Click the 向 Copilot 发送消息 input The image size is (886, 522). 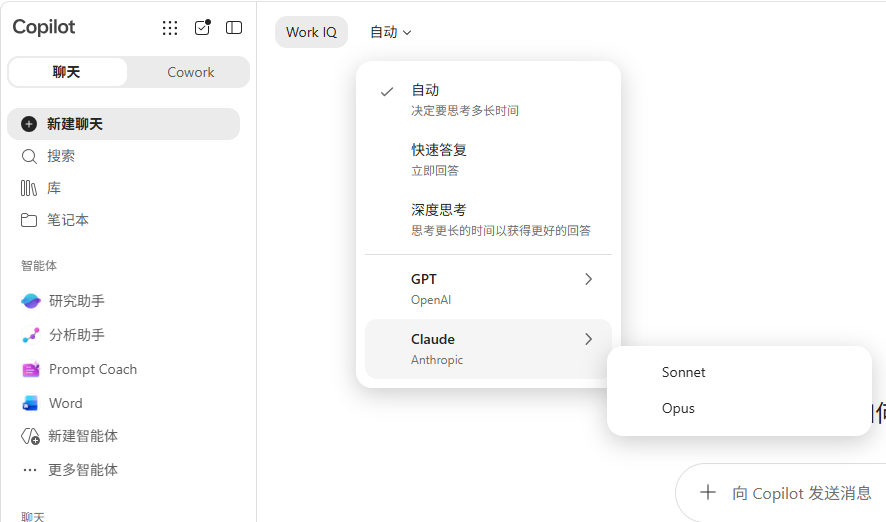pyautogui.click(x=802, y=493)
